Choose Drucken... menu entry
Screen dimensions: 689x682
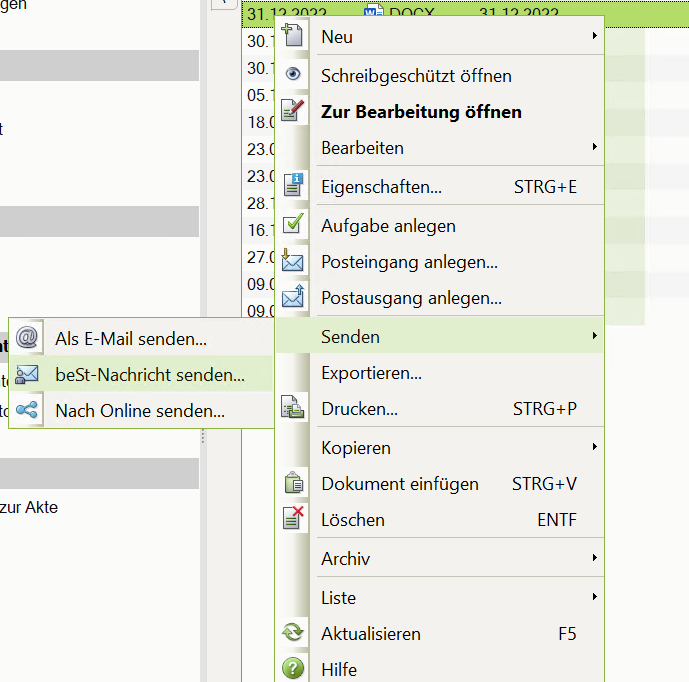(x=440, y=409)
